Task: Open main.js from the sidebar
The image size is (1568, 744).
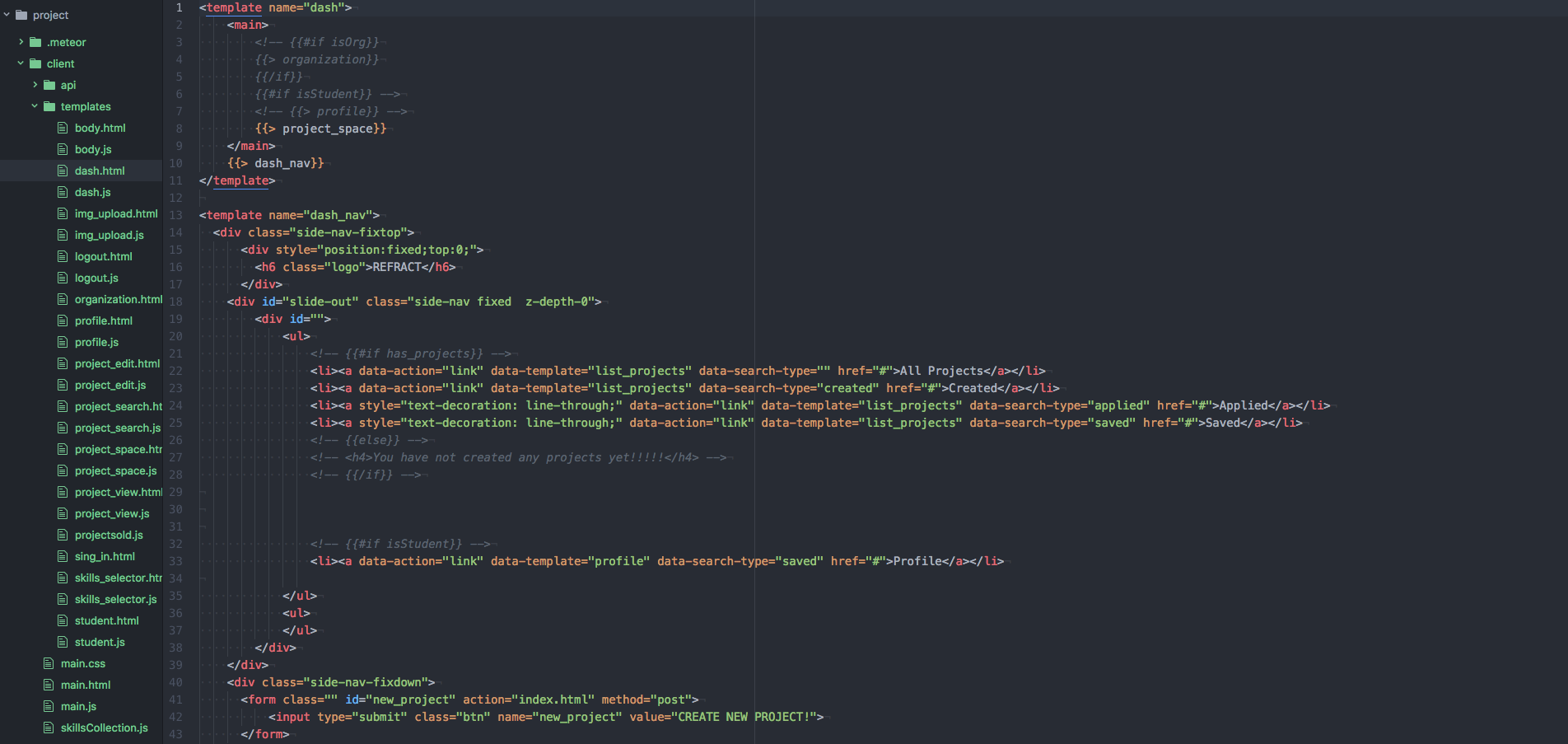Action: 78,706
